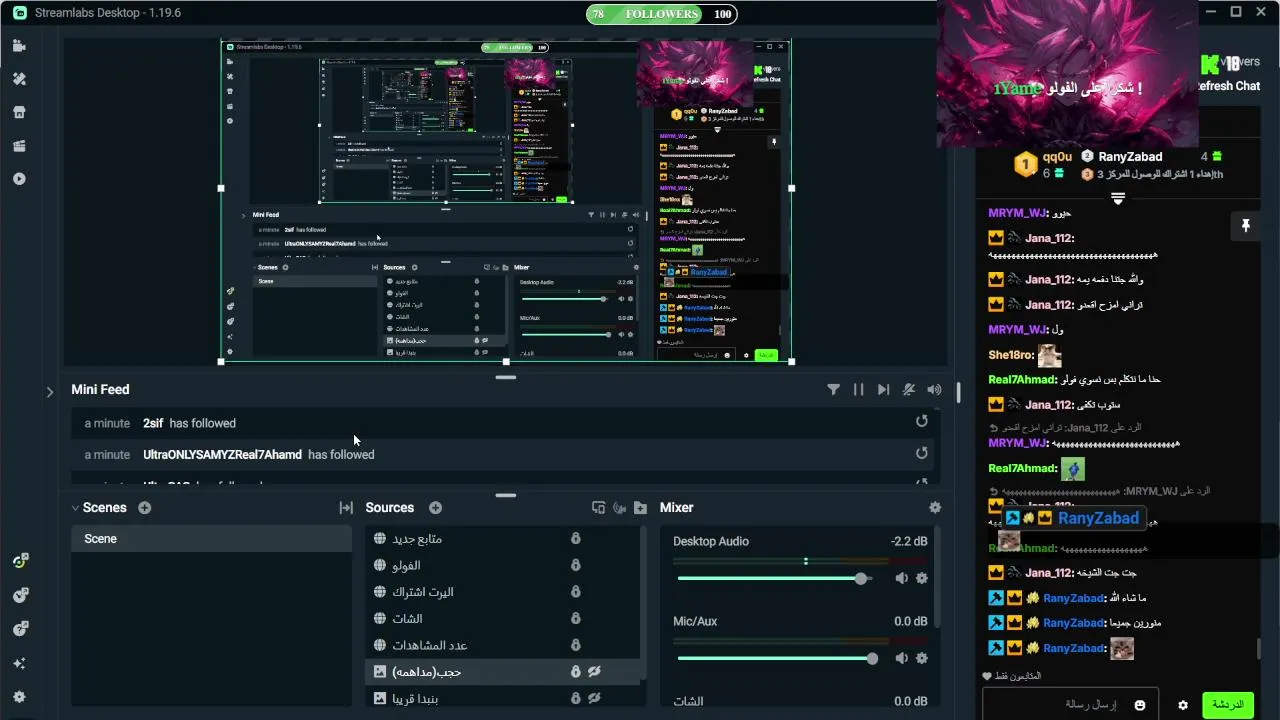Screen dimensions: 1280x720
Task: Collapse the Scenes collection dropdown chevron
Action: 75,508
